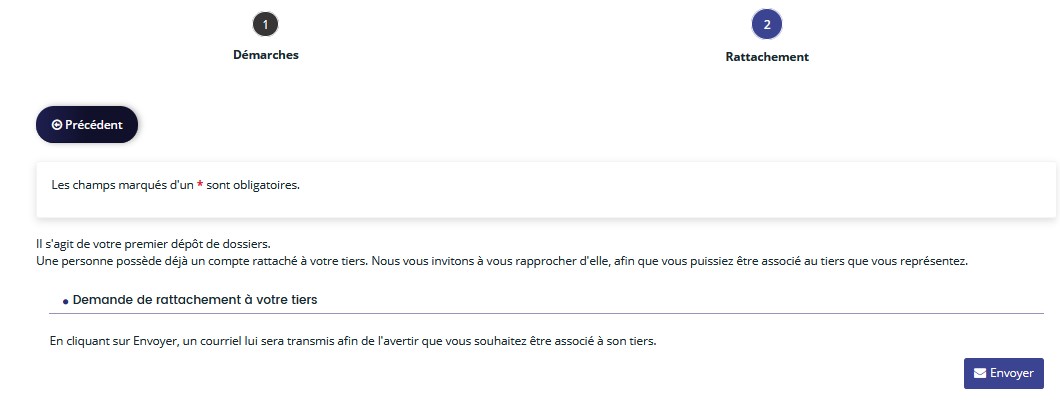Select the Rattachement step label
Viewport: 1060px width, 405px height.
pos(767,57)
